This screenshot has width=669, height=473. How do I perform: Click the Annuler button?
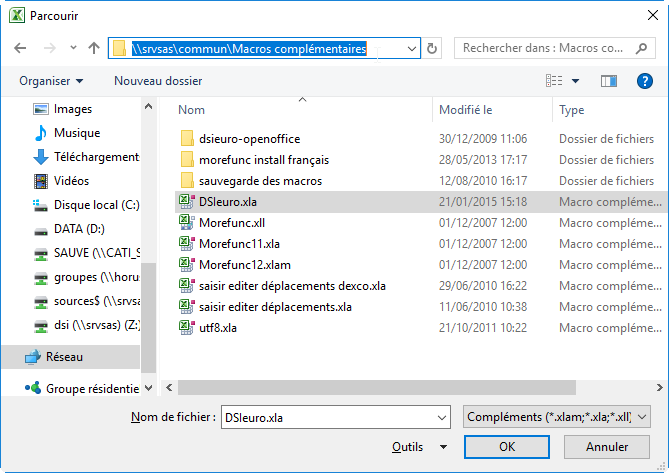[607, 447]
